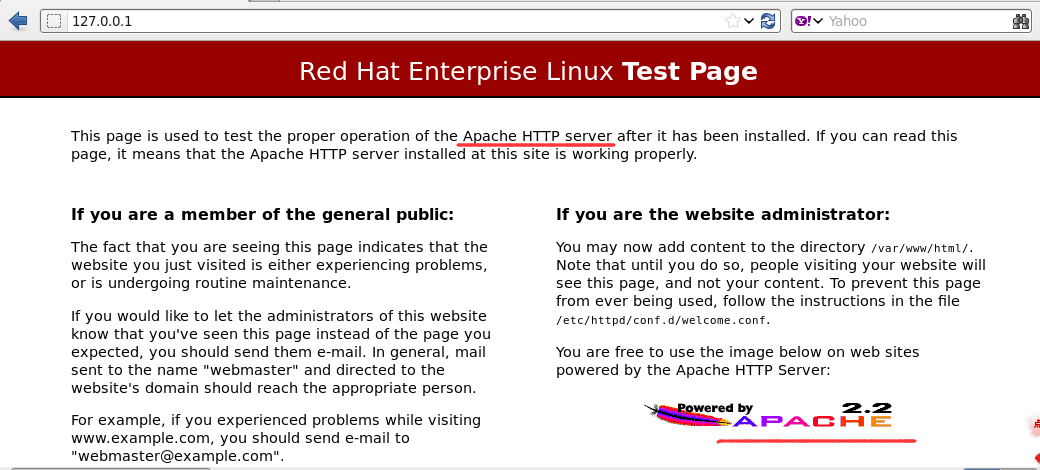This screenshot has height=470, width=1040.
Task: Click the 'www.example.com' text
Action: [x=141, y=439]
